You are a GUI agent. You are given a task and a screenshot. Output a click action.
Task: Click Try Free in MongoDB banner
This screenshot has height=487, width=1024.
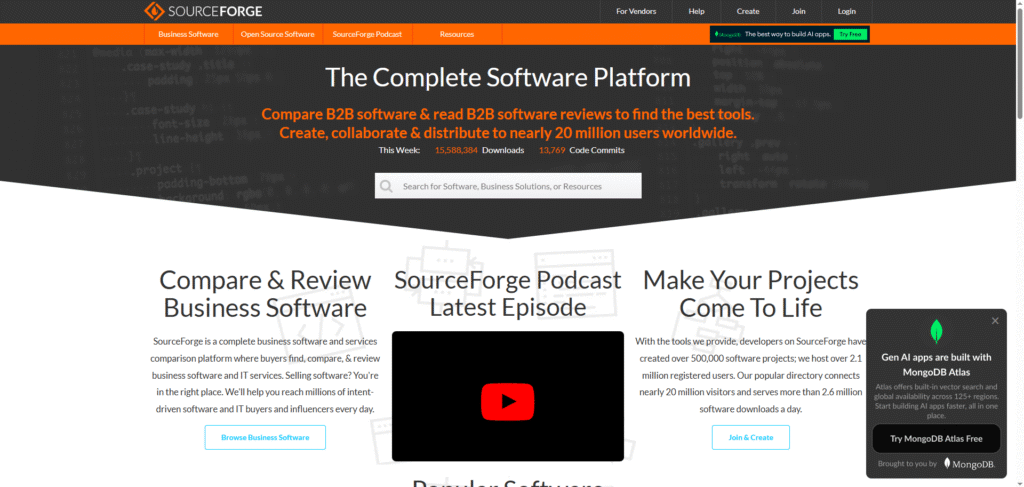point(850,34)
